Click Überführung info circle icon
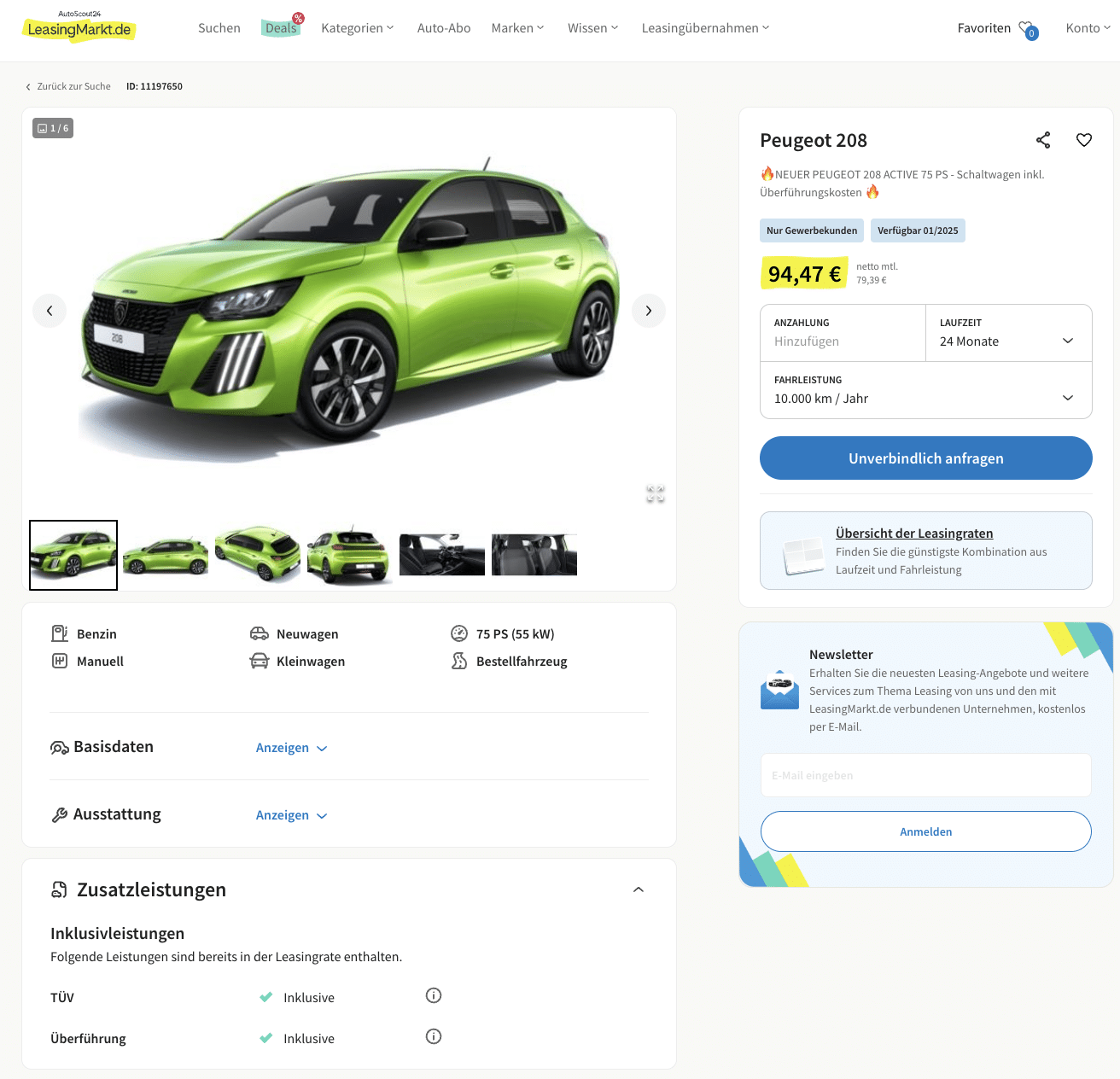Image resolution: width=1120 pixels, height=1079 pixels. pyautogui.click(x=434, y=1036)
